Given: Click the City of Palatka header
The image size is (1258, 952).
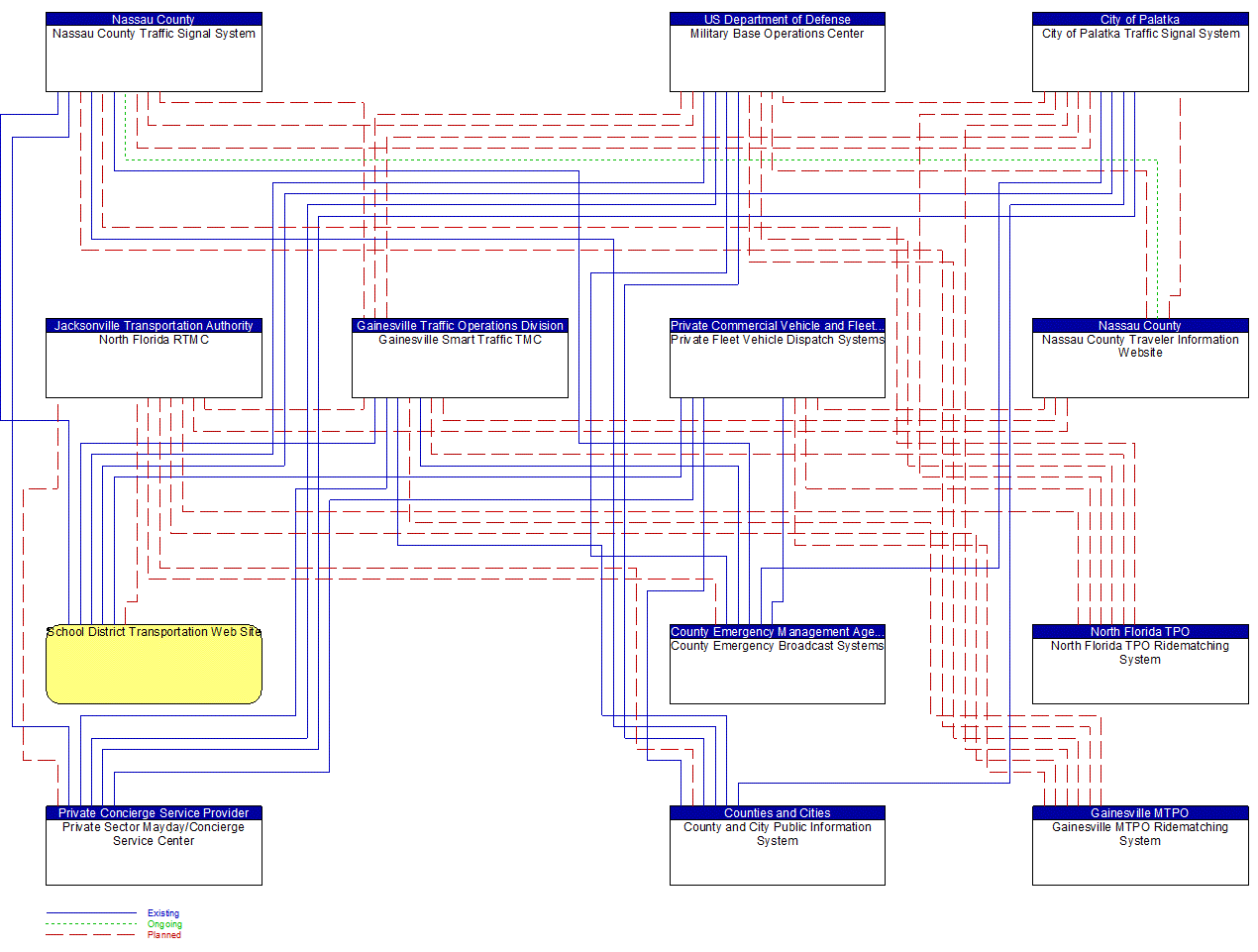Looking at the screenshot, I should pyautogui.click(x=1140, y=19).
